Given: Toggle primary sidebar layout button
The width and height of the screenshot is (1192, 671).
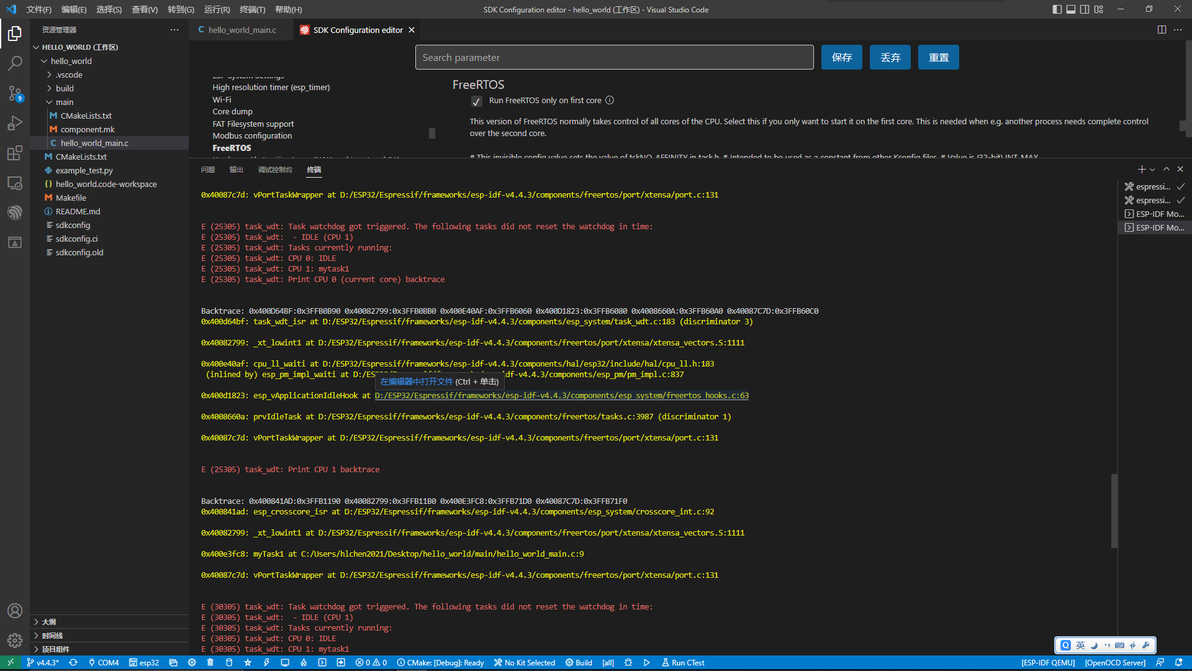Looking at the screenshot, I should [x=1057, y=9].
